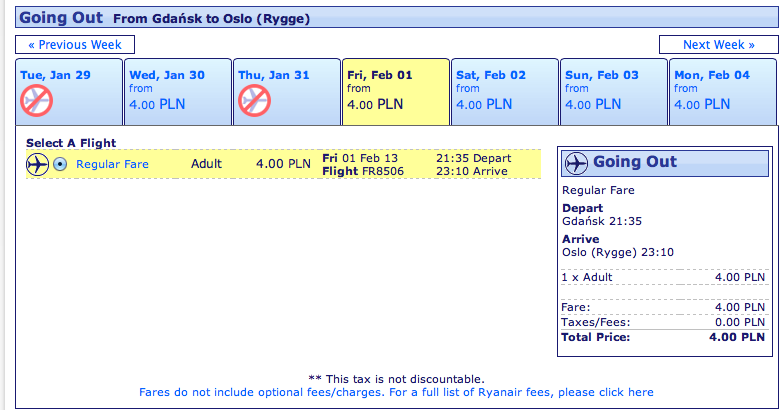Open the Ryanair fees list link
The height and width of the screenshot is (410, 783).
396,393
